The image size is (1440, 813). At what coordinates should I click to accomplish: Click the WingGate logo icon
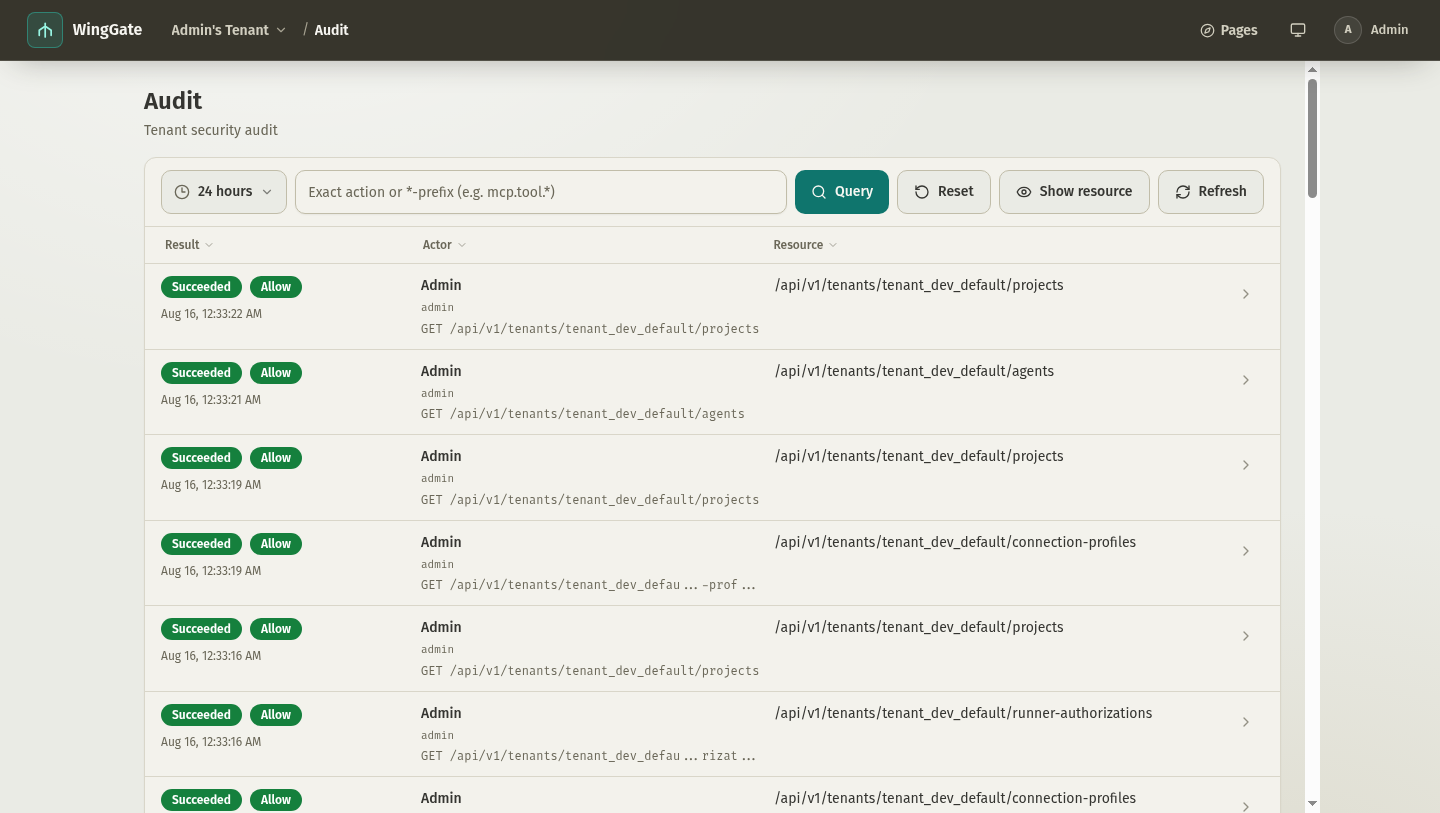pyautogui.click(x=45, y=30)
